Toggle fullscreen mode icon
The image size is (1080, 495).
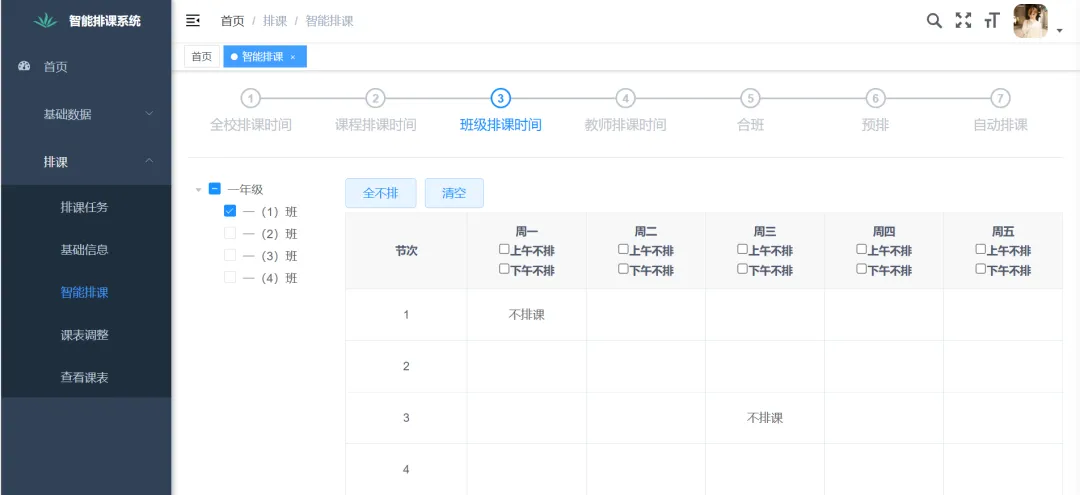[963, 21]
